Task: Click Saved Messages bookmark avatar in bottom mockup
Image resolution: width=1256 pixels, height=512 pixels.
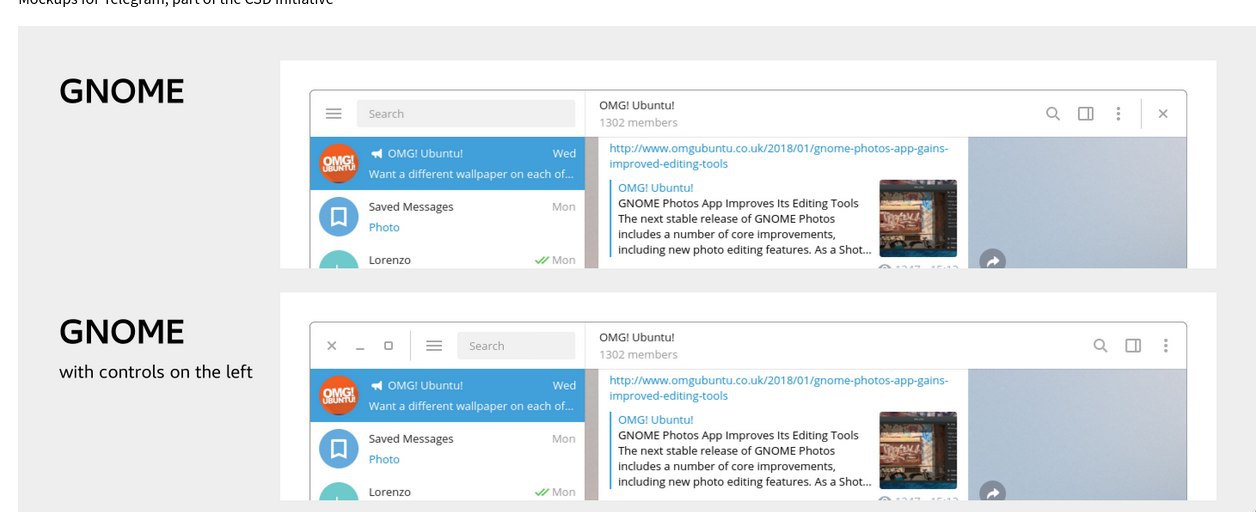Action: click(339, 449)
